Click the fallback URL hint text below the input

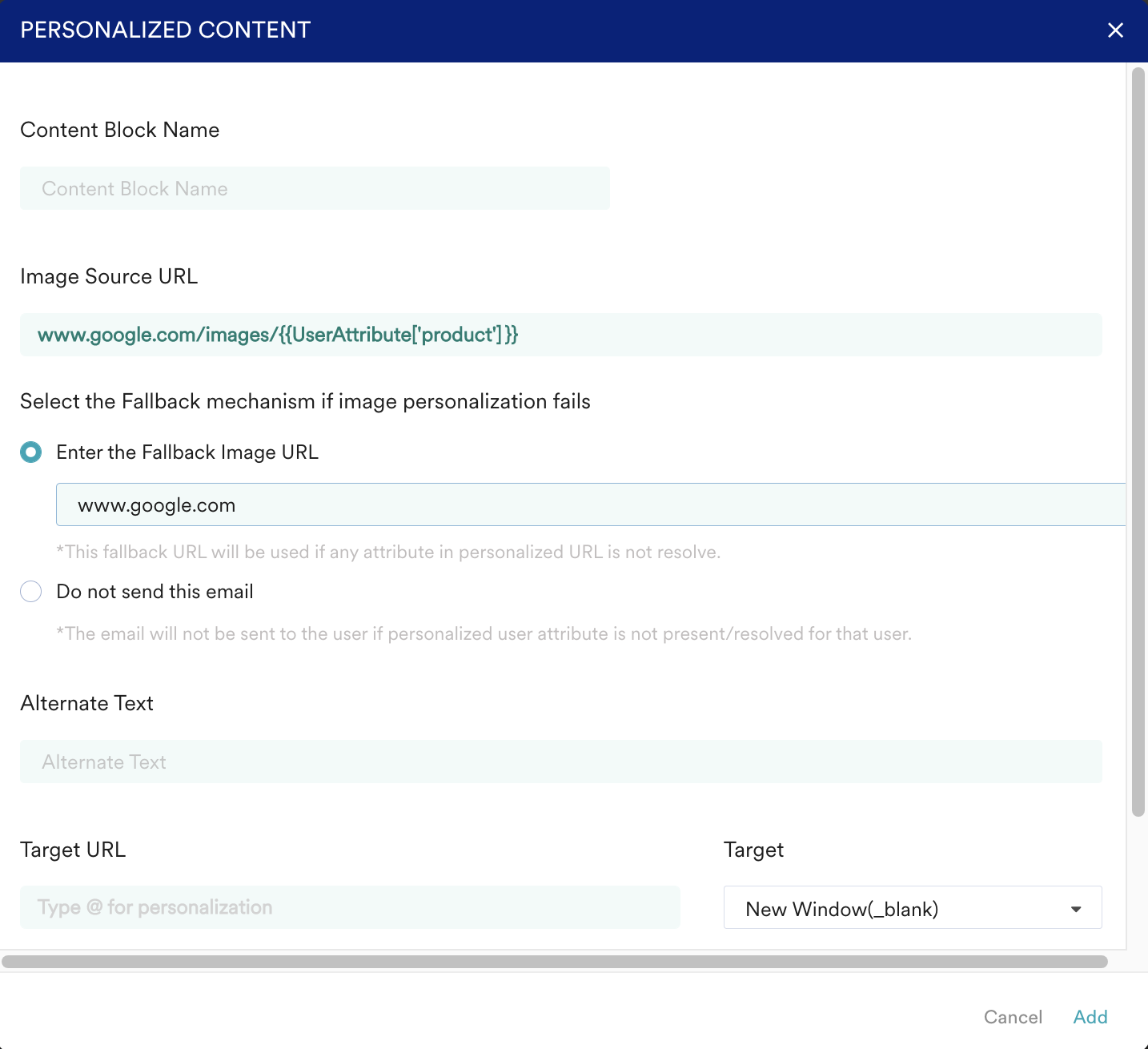(x=388, y=553)
